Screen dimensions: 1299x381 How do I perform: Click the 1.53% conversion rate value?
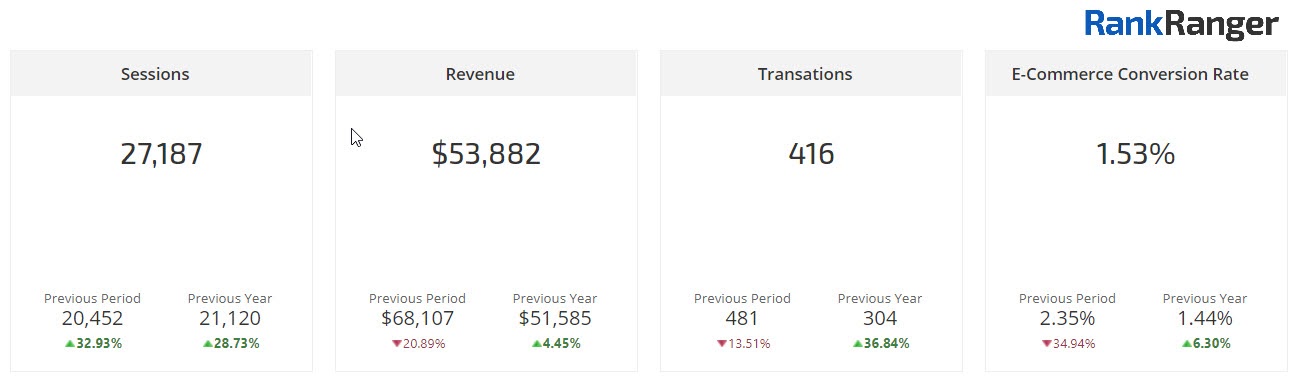pyautogui.click(x=1135, y=154)
